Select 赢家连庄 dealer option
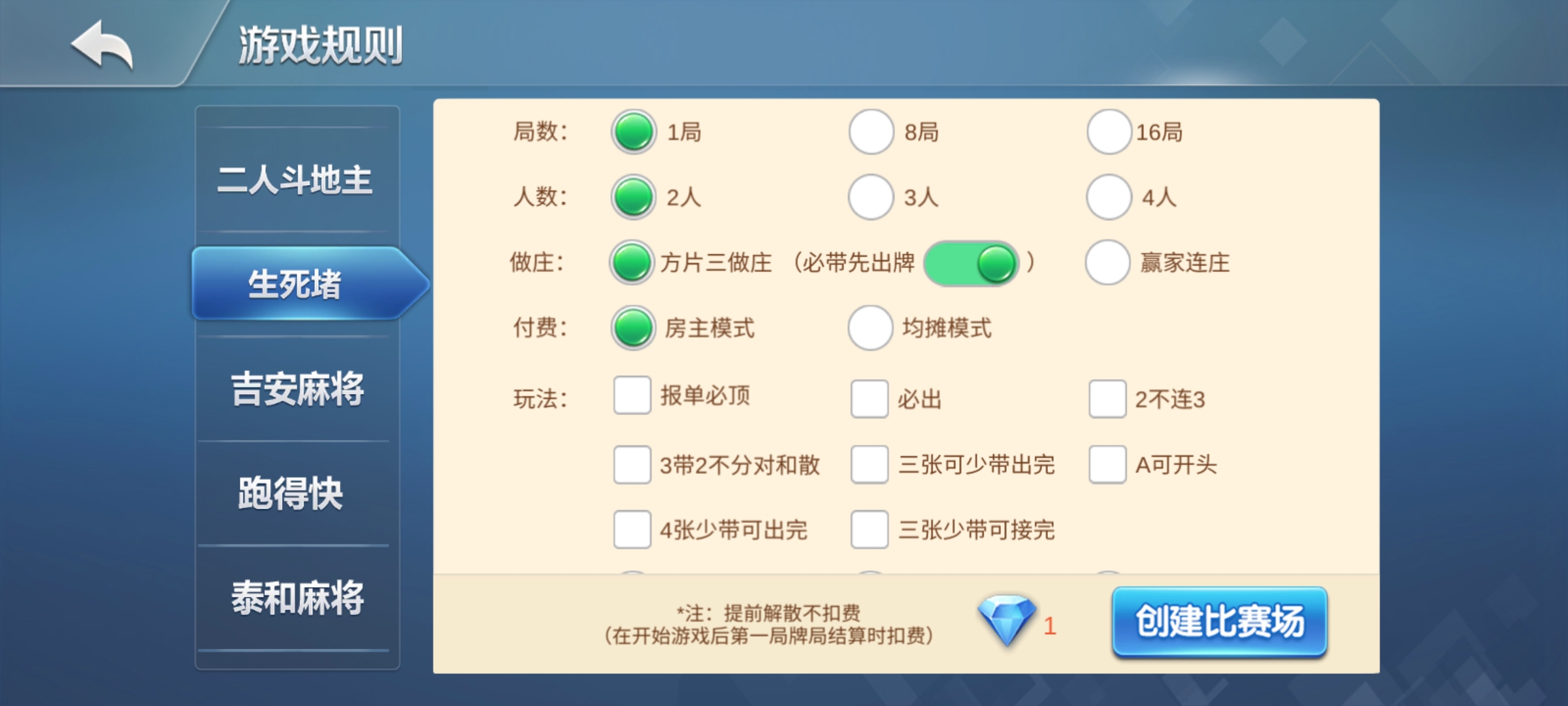 pyautogui.click(x=1107, y=263)
